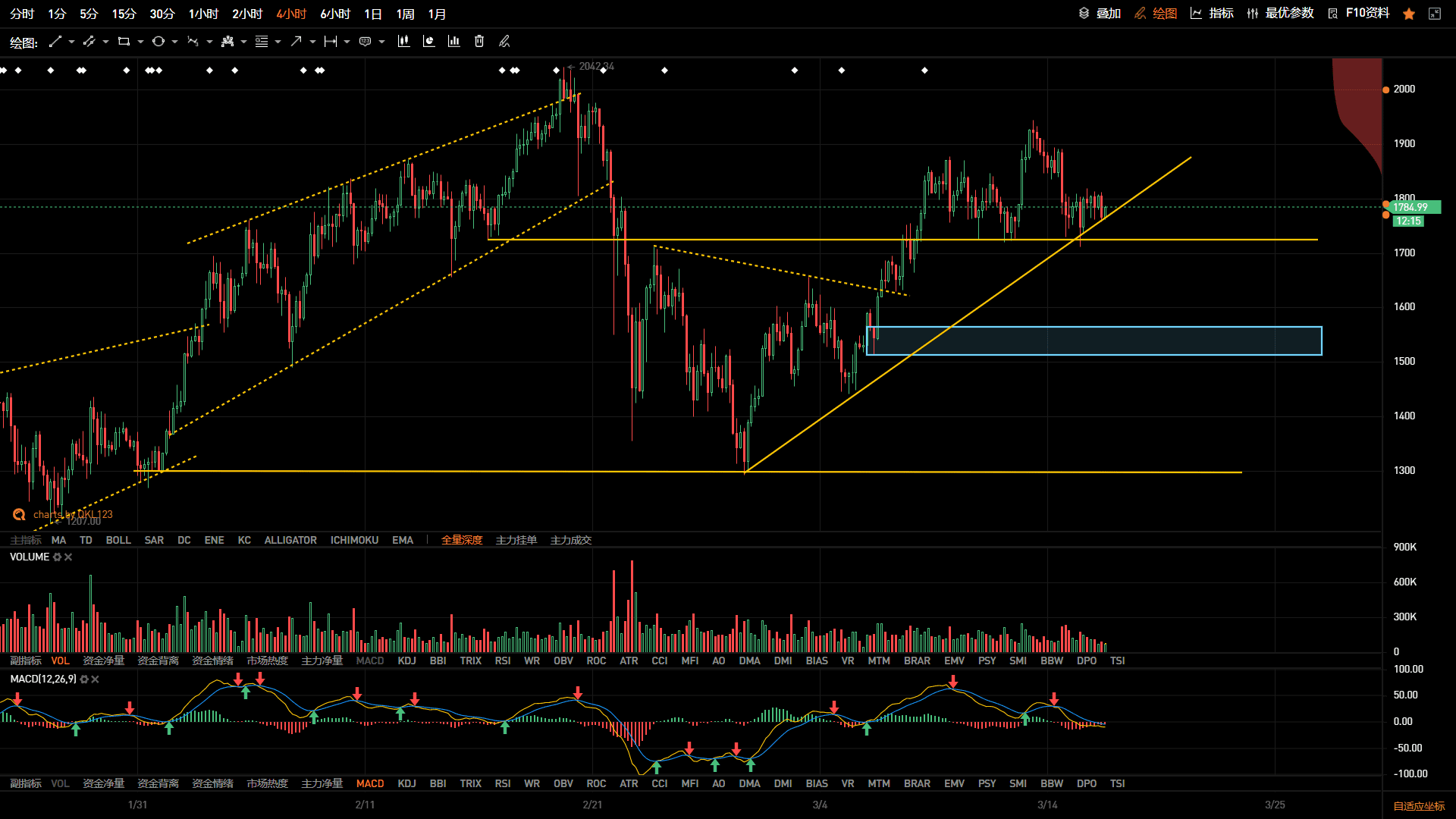Open the VOLUME indicator settings gear
Image resolution: width=1456 pixels, height=819 pixels.
(x=57, y=557)
